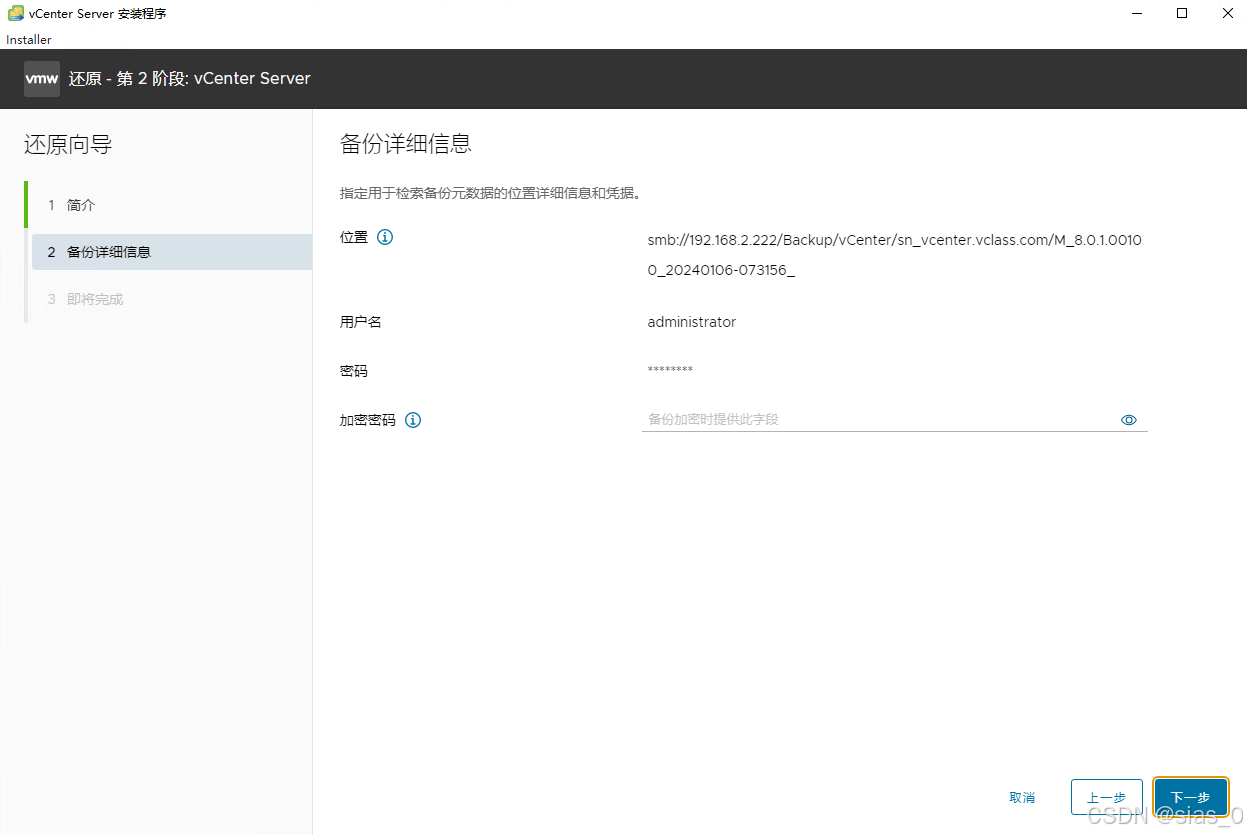Click the vmw logo in header
This screenshot has width=1247, height=835.
(42, 78)
